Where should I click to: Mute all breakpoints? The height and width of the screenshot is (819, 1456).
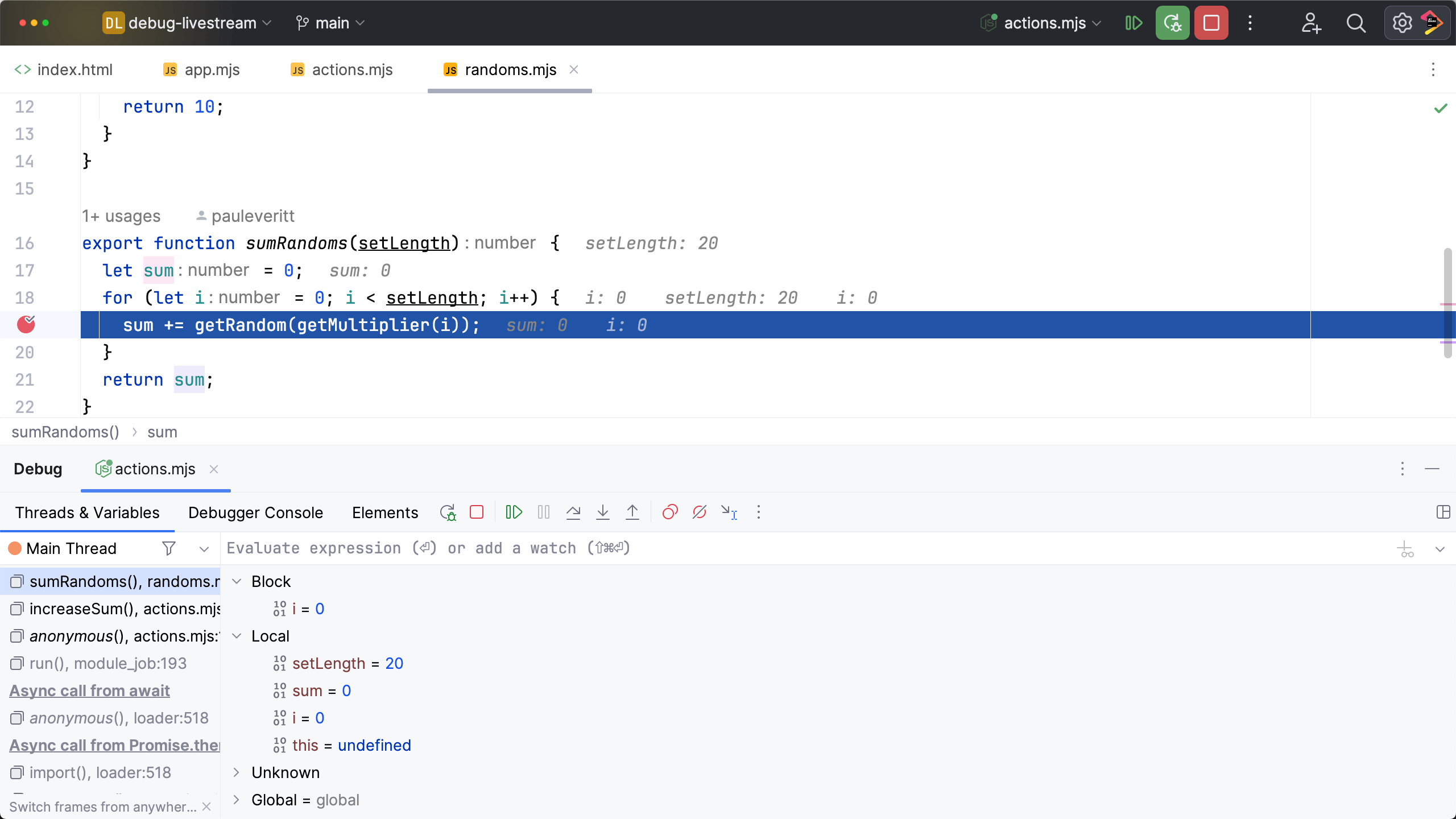click(x=699, y=512)
